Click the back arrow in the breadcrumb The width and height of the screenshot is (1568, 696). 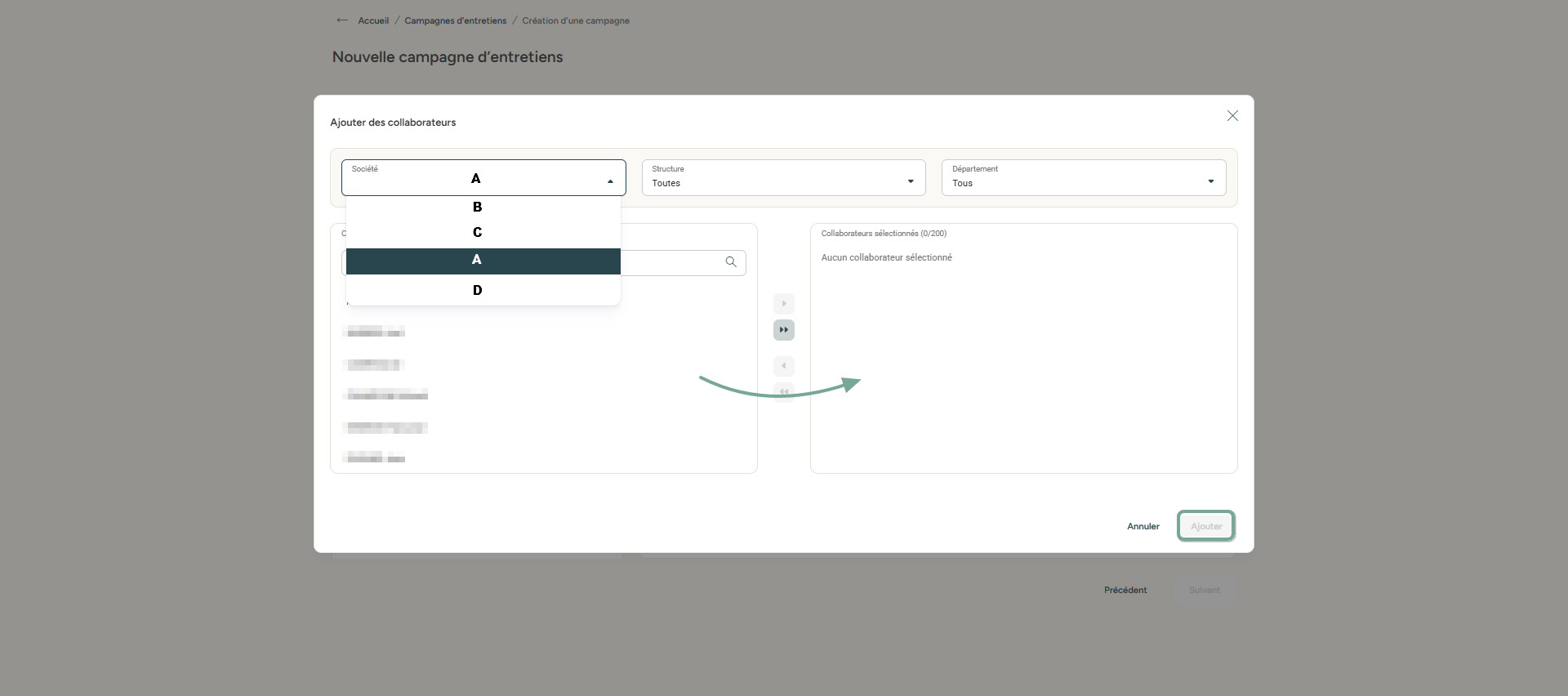tap(342, 20)
